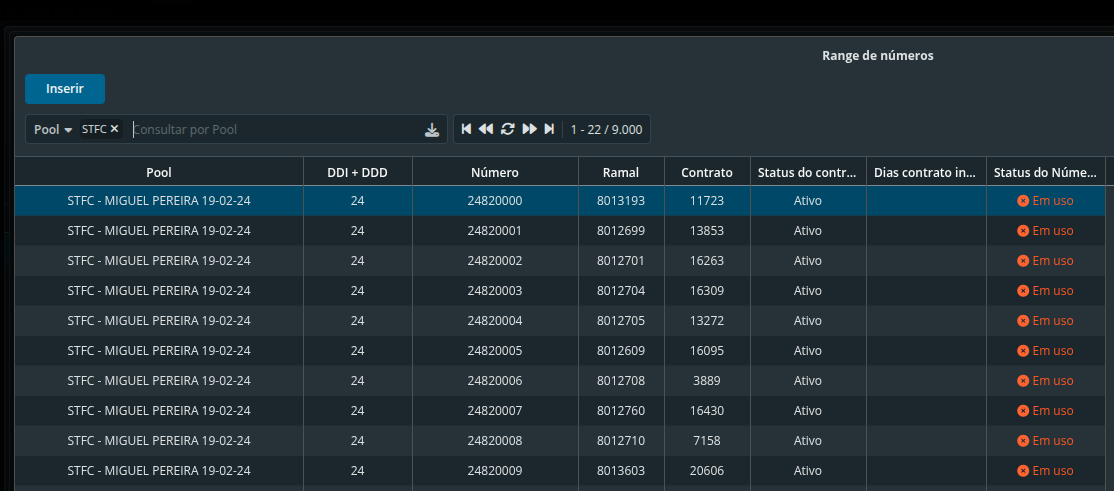Select the row with number 24820003

coord(495,291)
